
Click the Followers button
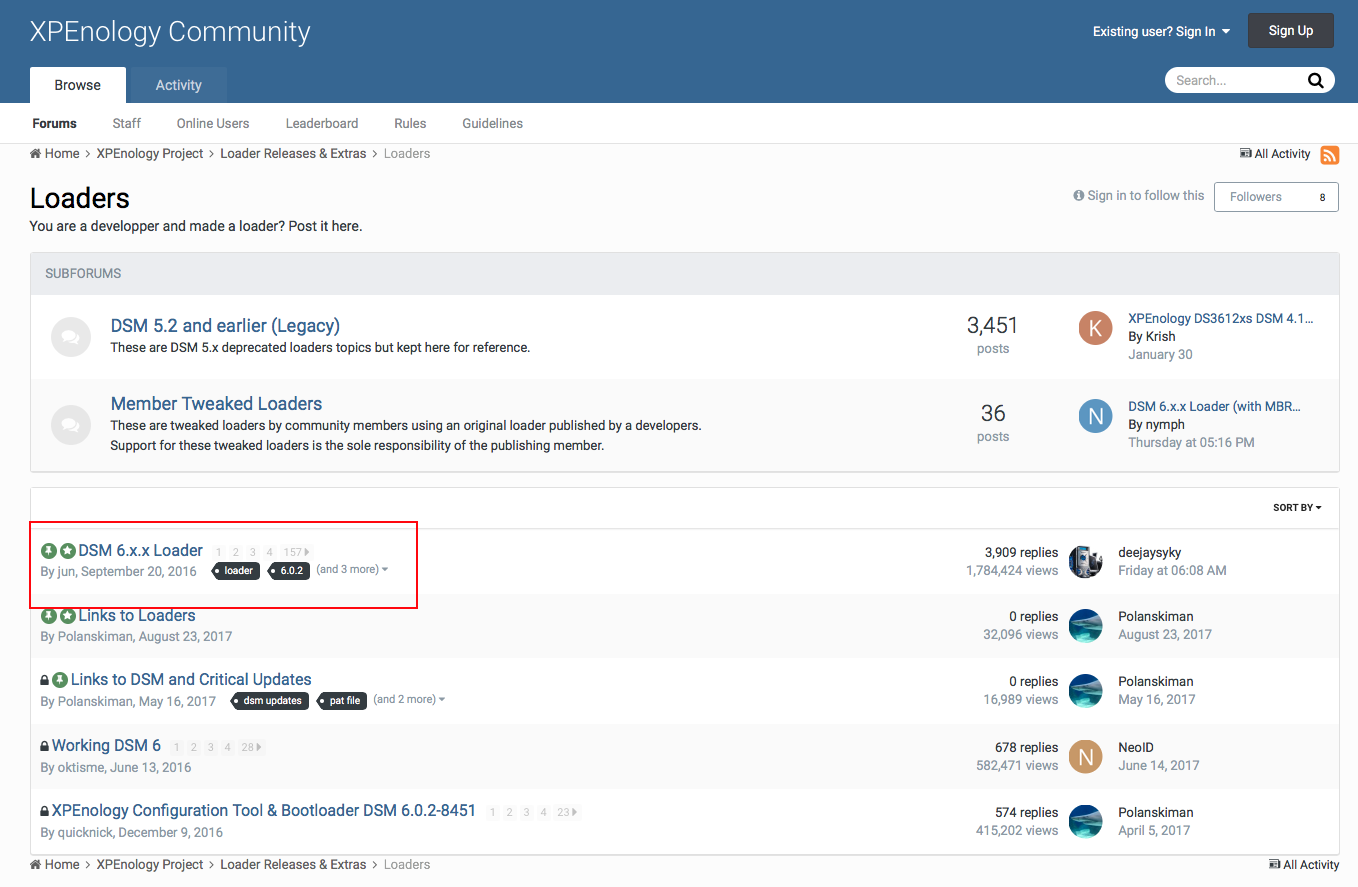click(x=1276, y=197)
